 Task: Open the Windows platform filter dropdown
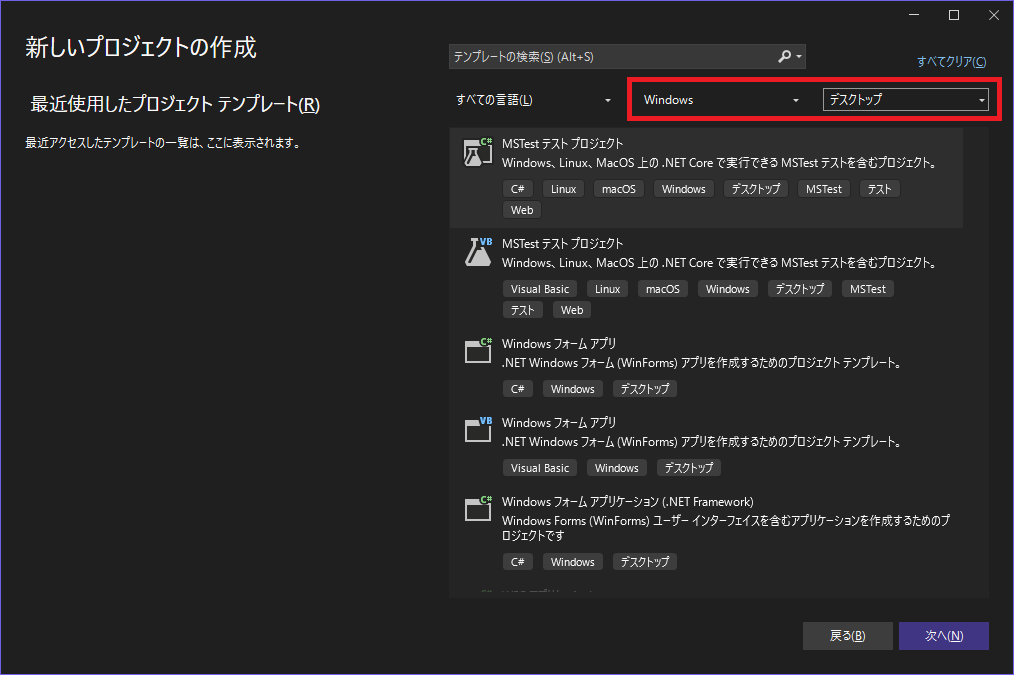[721, 100]
